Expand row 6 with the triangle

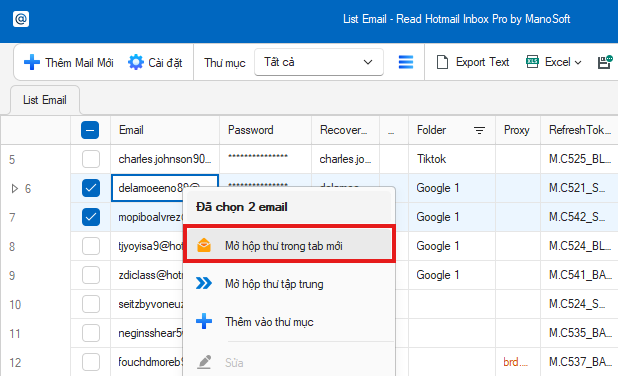[15, 188]
